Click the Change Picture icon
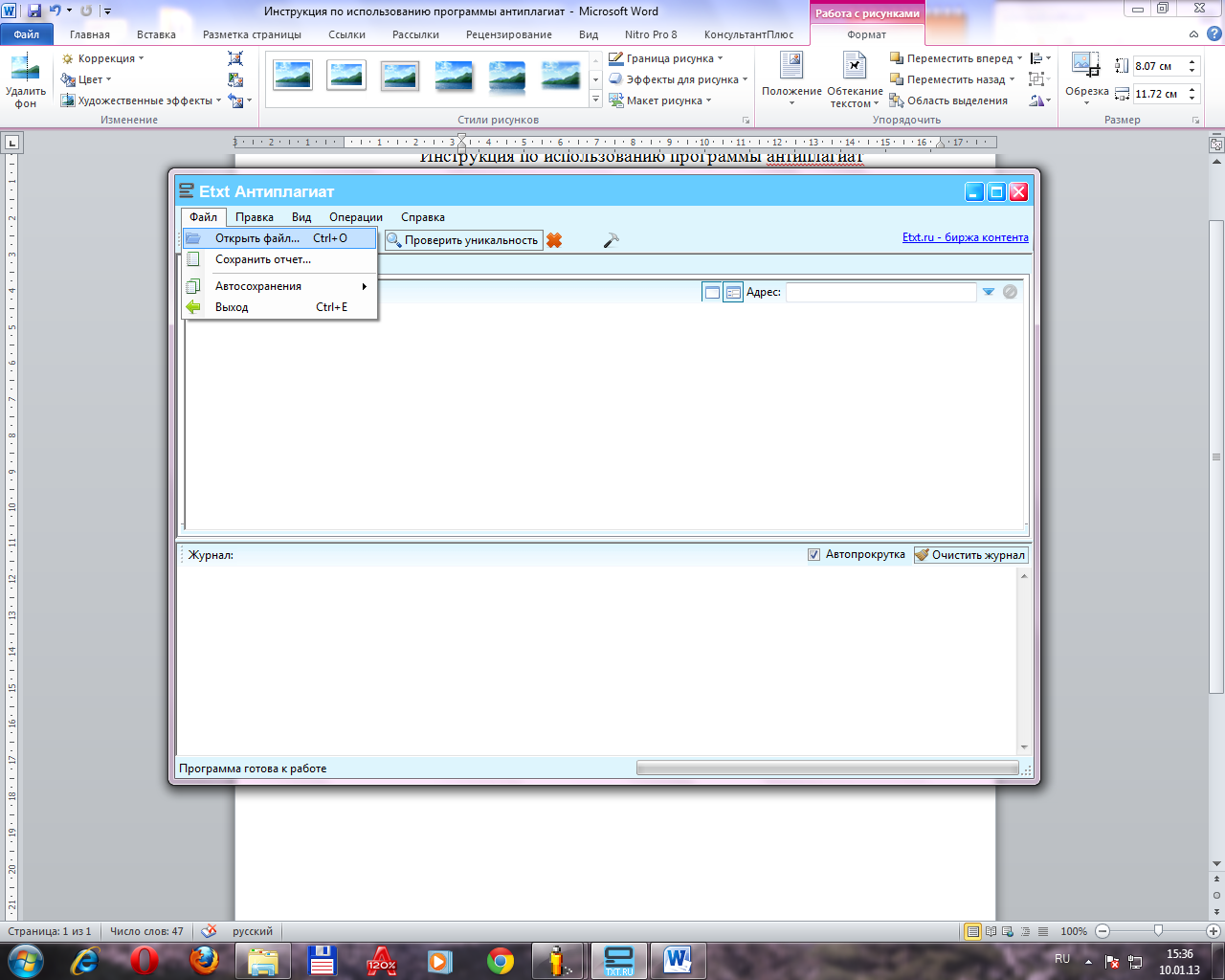This screenshot has width=1225, height=980. [235, 80]
